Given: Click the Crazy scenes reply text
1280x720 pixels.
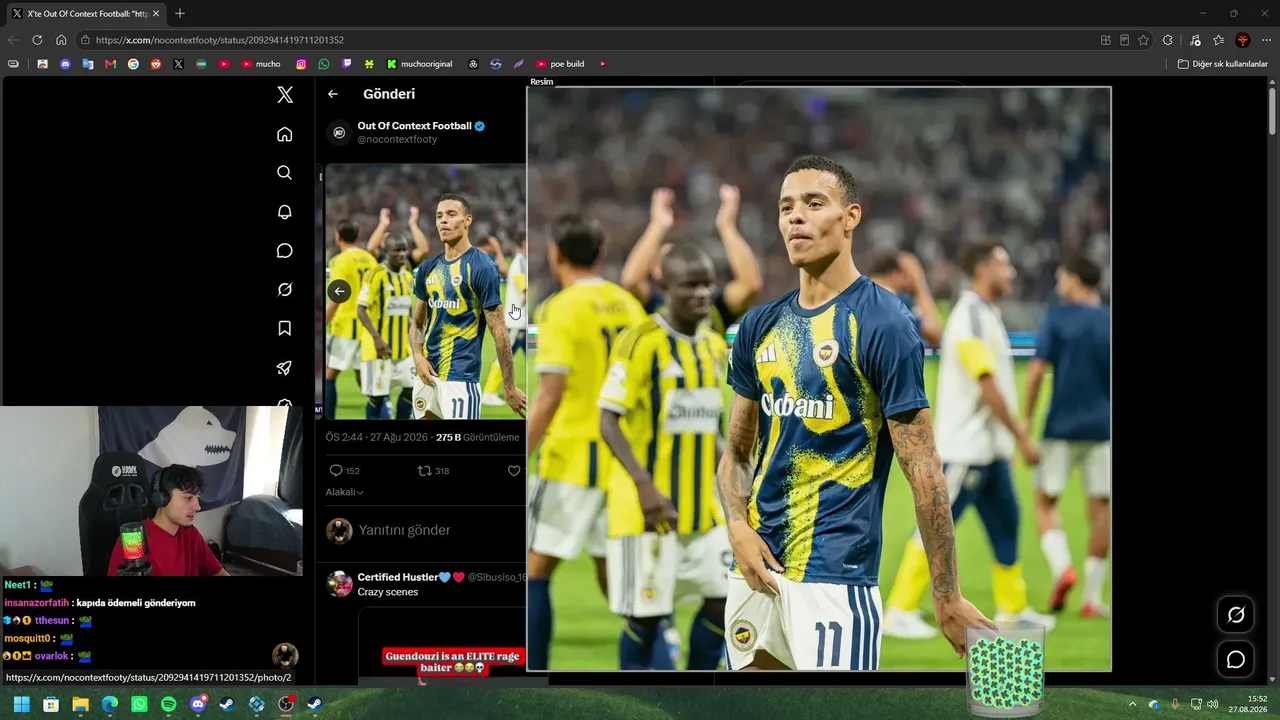Looking at the screenshot, I should click(x=388, y=592).
